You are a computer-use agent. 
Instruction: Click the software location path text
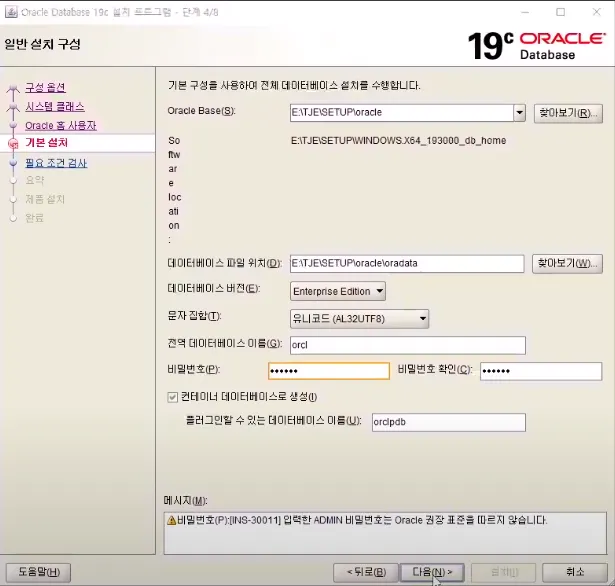[398, 140]
